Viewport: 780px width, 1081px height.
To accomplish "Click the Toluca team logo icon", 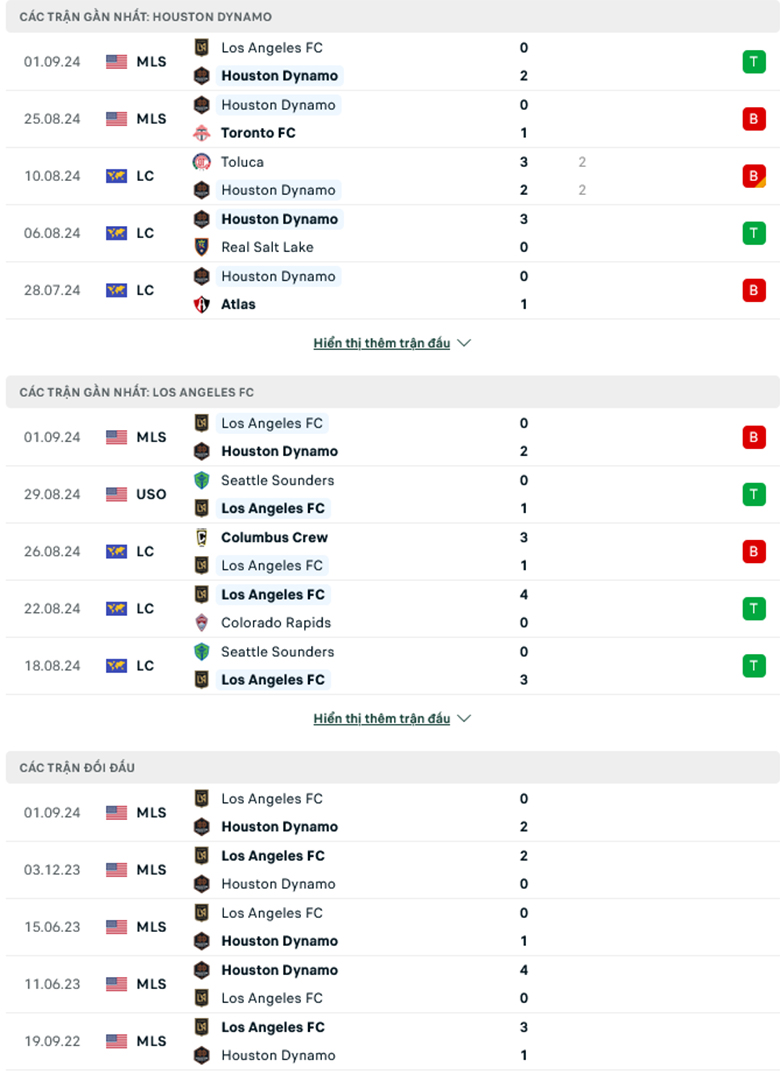I will (201, 162).
